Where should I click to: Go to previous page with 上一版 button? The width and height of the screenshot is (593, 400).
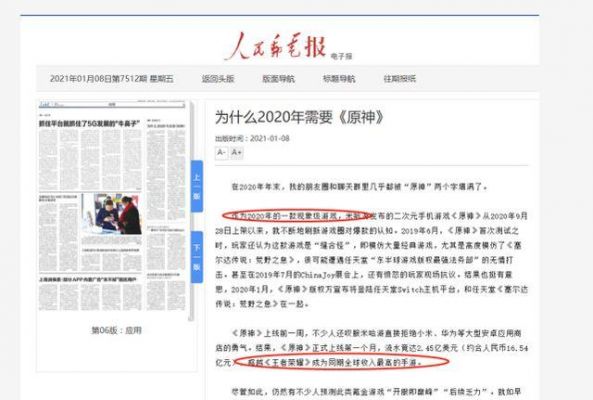pyautogui.click(x=197, y=186)
